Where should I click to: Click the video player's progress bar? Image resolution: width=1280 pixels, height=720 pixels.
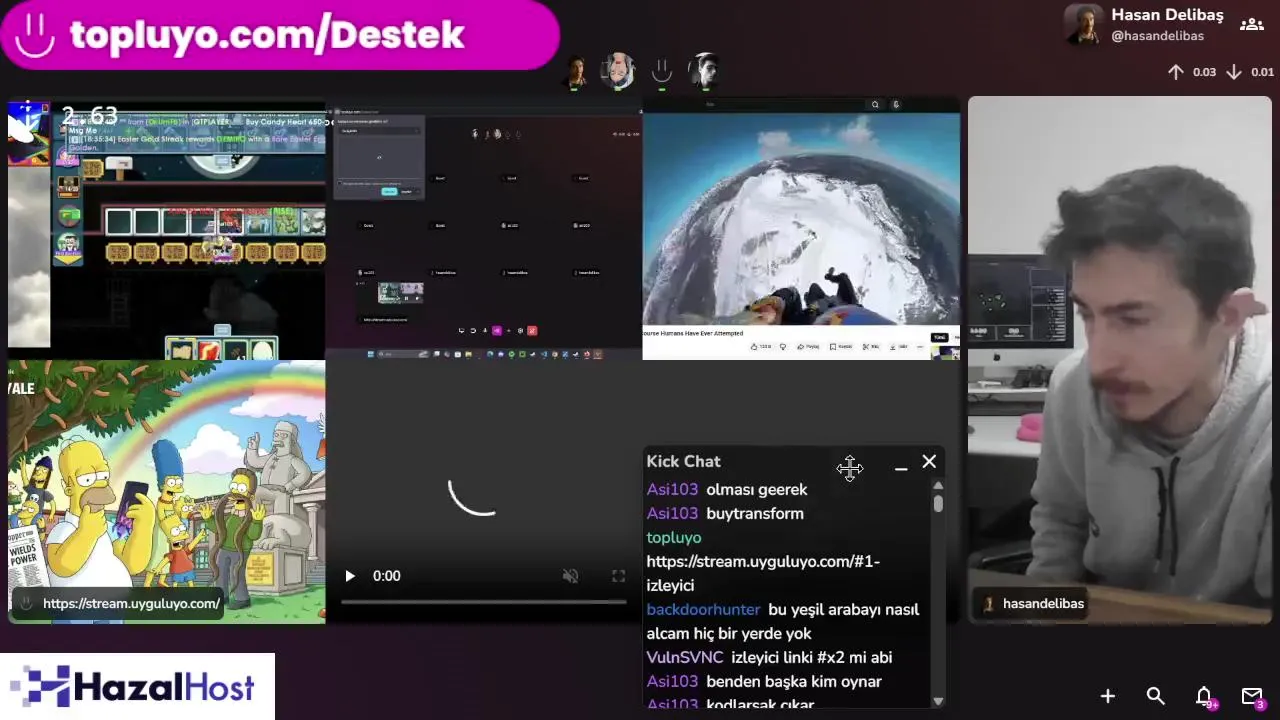pos(483,602)
